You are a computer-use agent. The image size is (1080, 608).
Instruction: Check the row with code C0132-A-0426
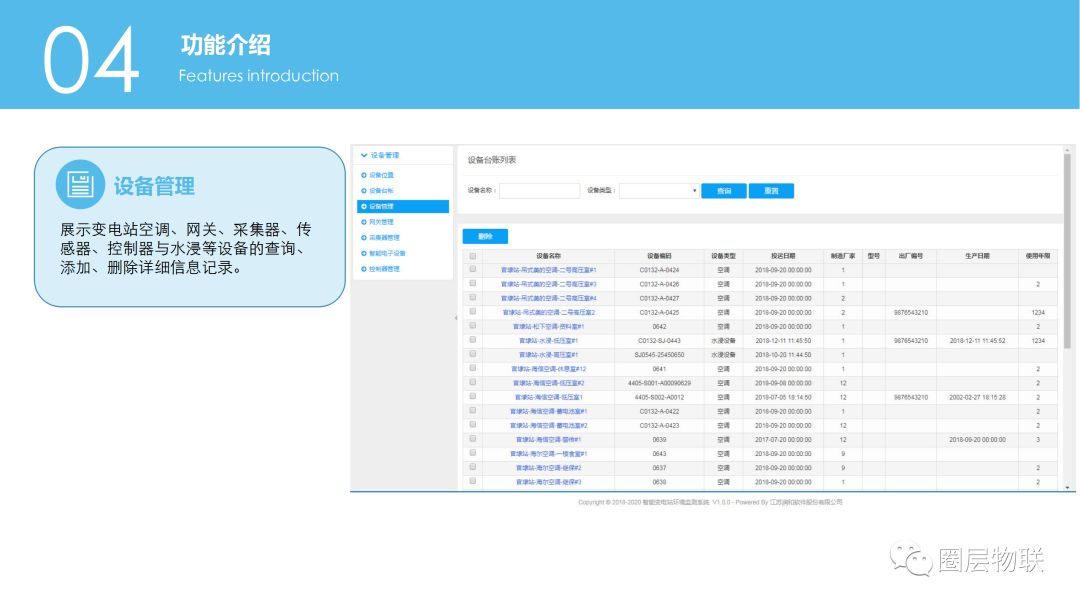[x=472, y=283]
